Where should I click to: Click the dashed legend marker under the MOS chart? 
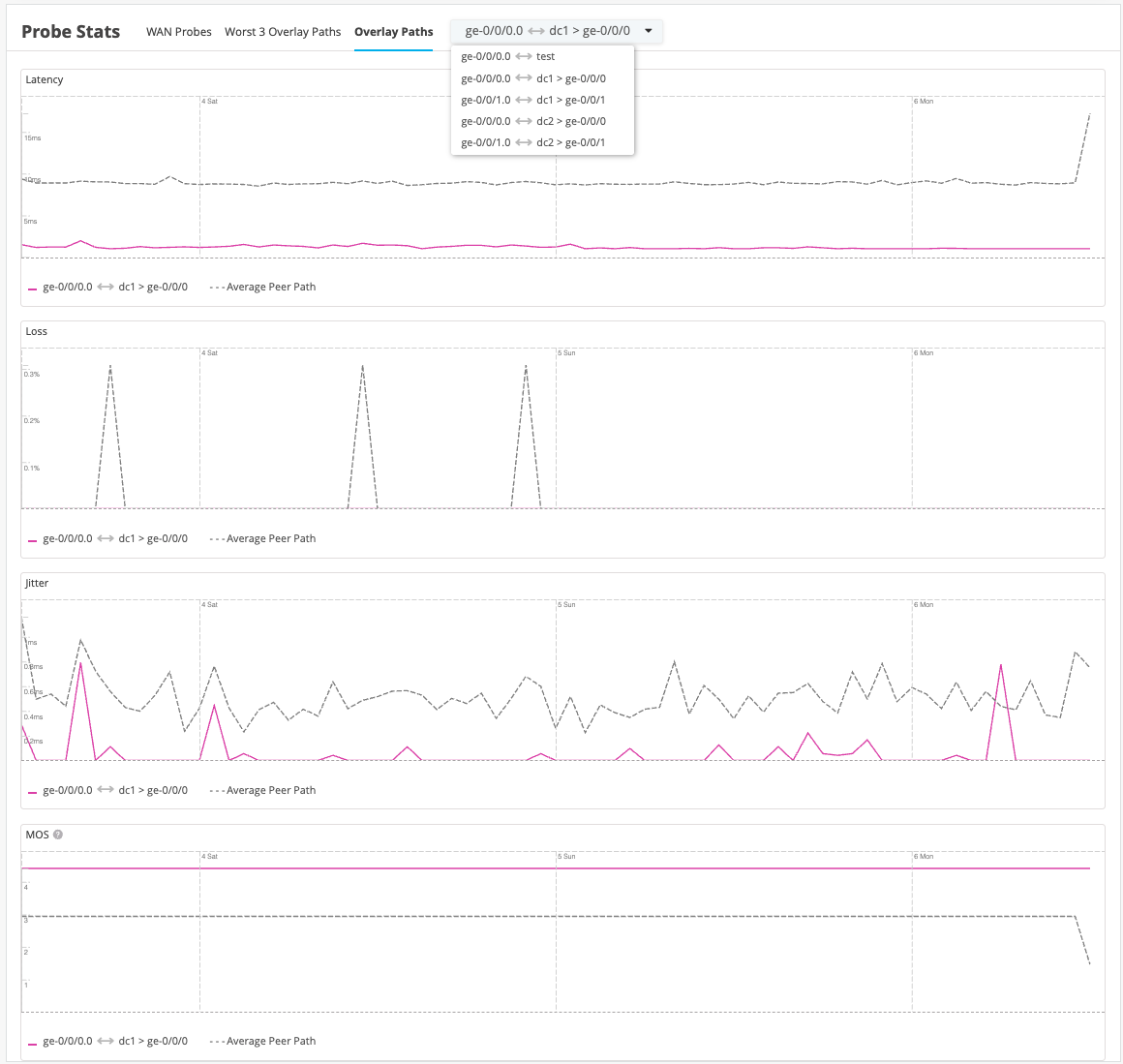[x=217, y=1041]
